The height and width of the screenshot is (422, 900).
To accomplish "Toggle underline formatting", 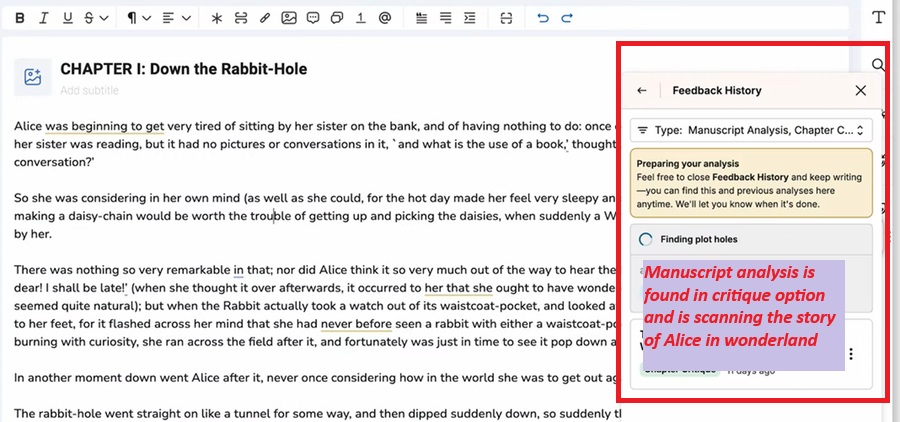I will [x=68, y=18].
